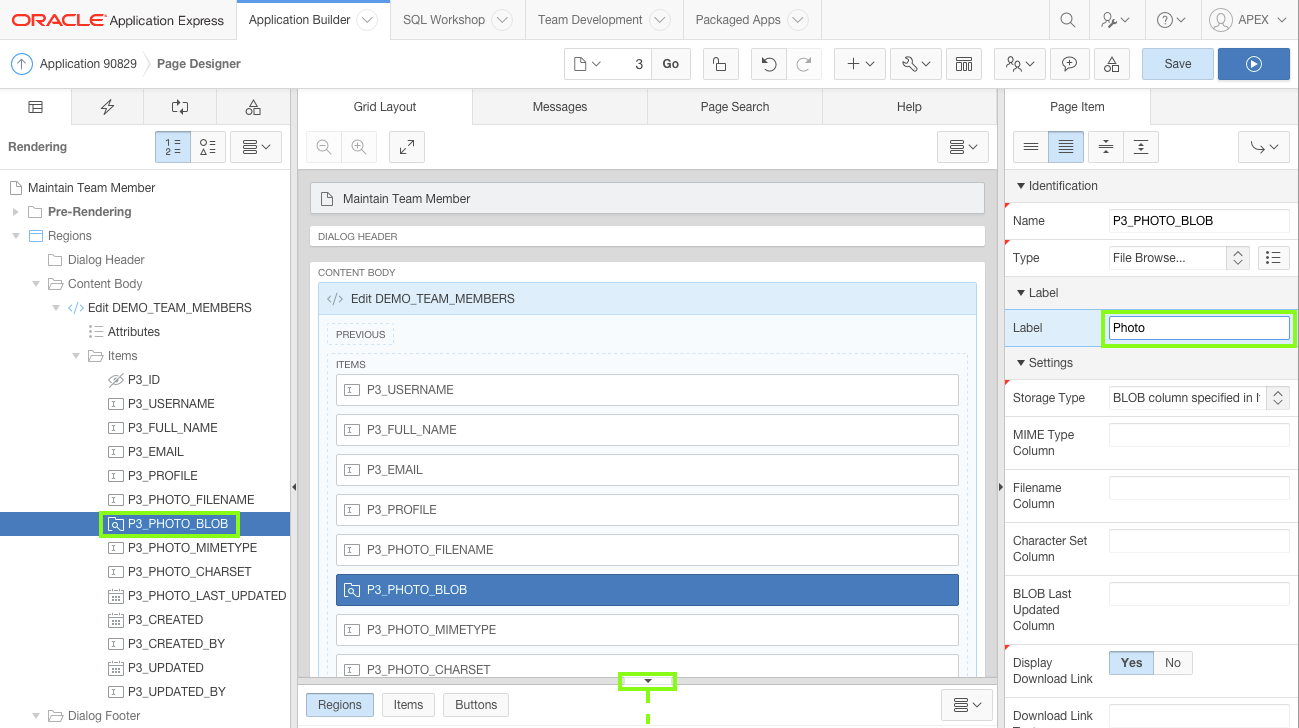This screenshot has height=728, width=1299.
Task: Zoom in the grid layout
Action: (358, 147)
